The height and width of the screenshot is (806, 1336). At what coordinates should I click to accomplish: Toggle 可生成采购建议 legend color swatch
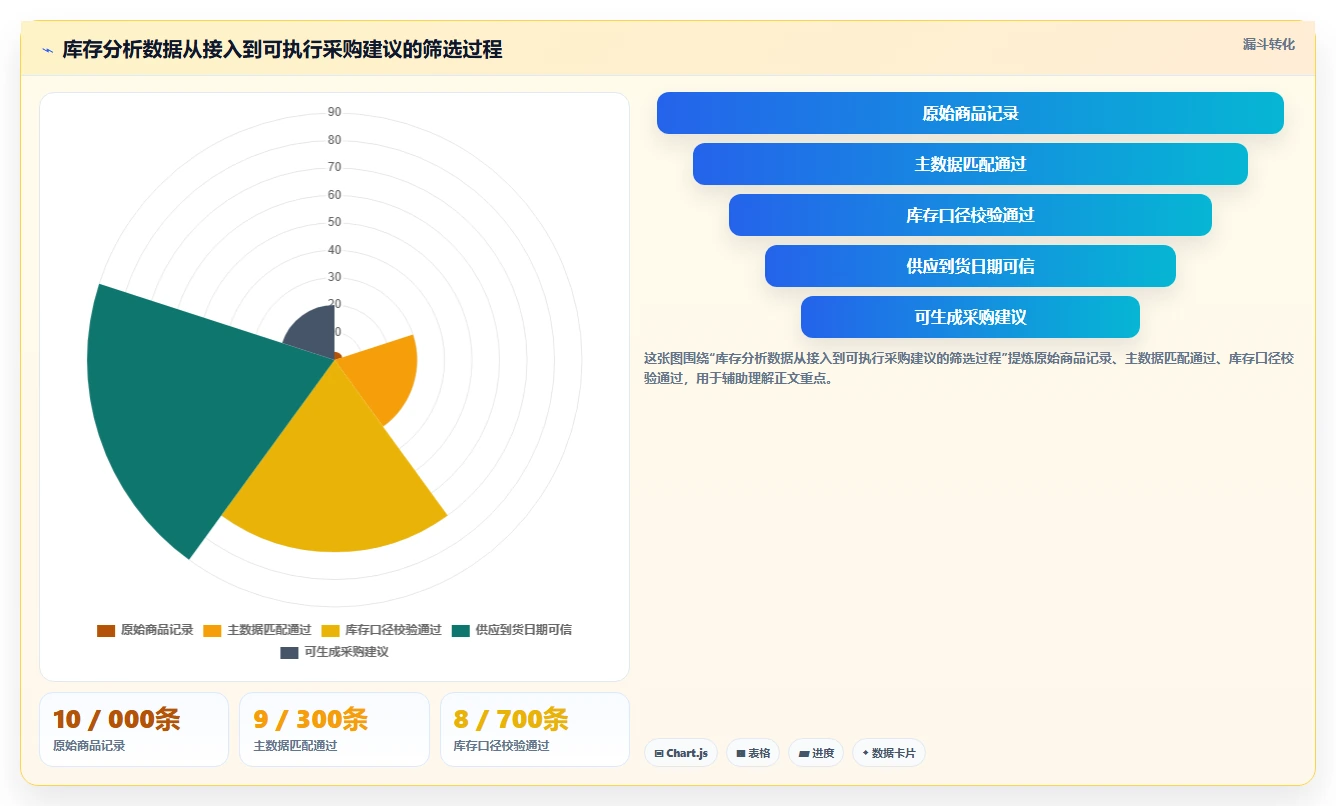pos(289,652)
